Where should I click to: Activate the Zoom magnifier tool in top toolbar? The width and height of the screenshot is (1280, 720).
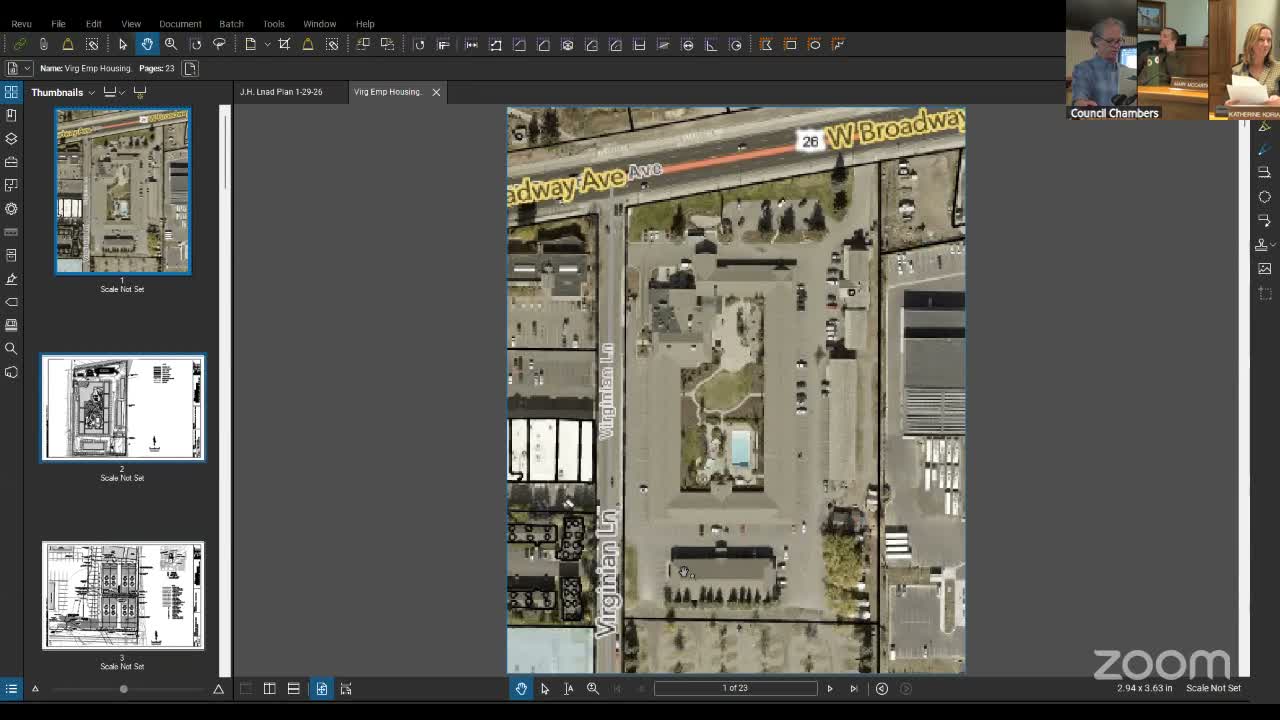(x=171, y=44)
